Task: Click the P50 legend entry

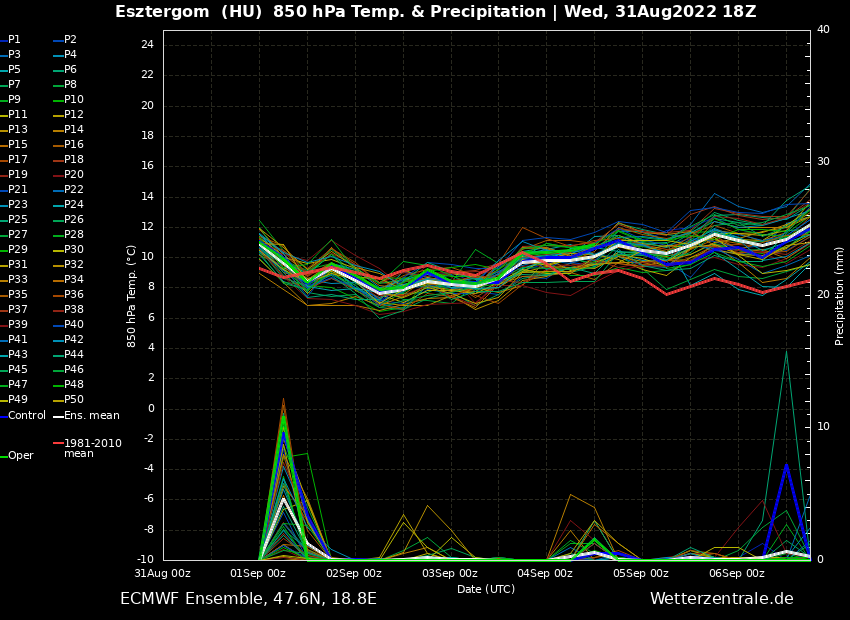Action: pos(73,400)
